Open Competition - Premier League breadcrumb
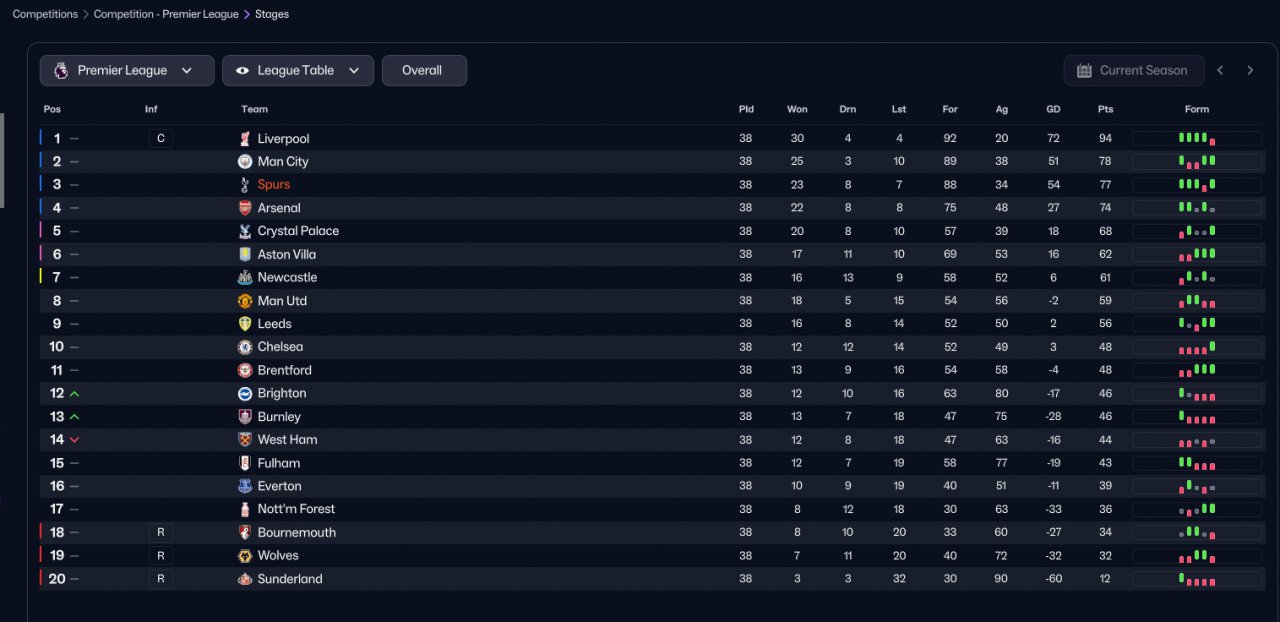 166,14
